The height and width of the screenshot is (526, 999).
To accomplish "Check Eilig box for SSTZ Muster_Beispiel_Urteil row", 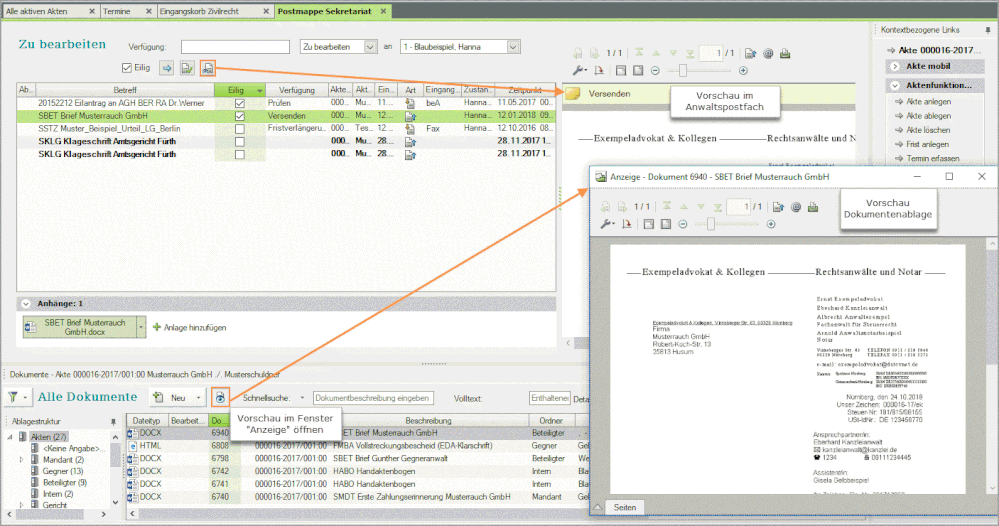I will pyautogui.click(x=239, y=129).
